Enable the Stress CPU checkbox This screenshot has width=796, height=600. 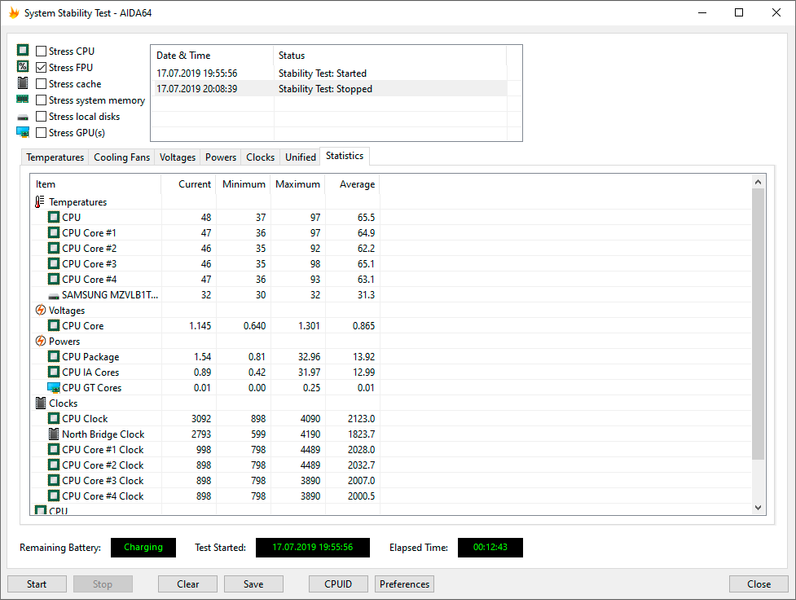[41, 51]
